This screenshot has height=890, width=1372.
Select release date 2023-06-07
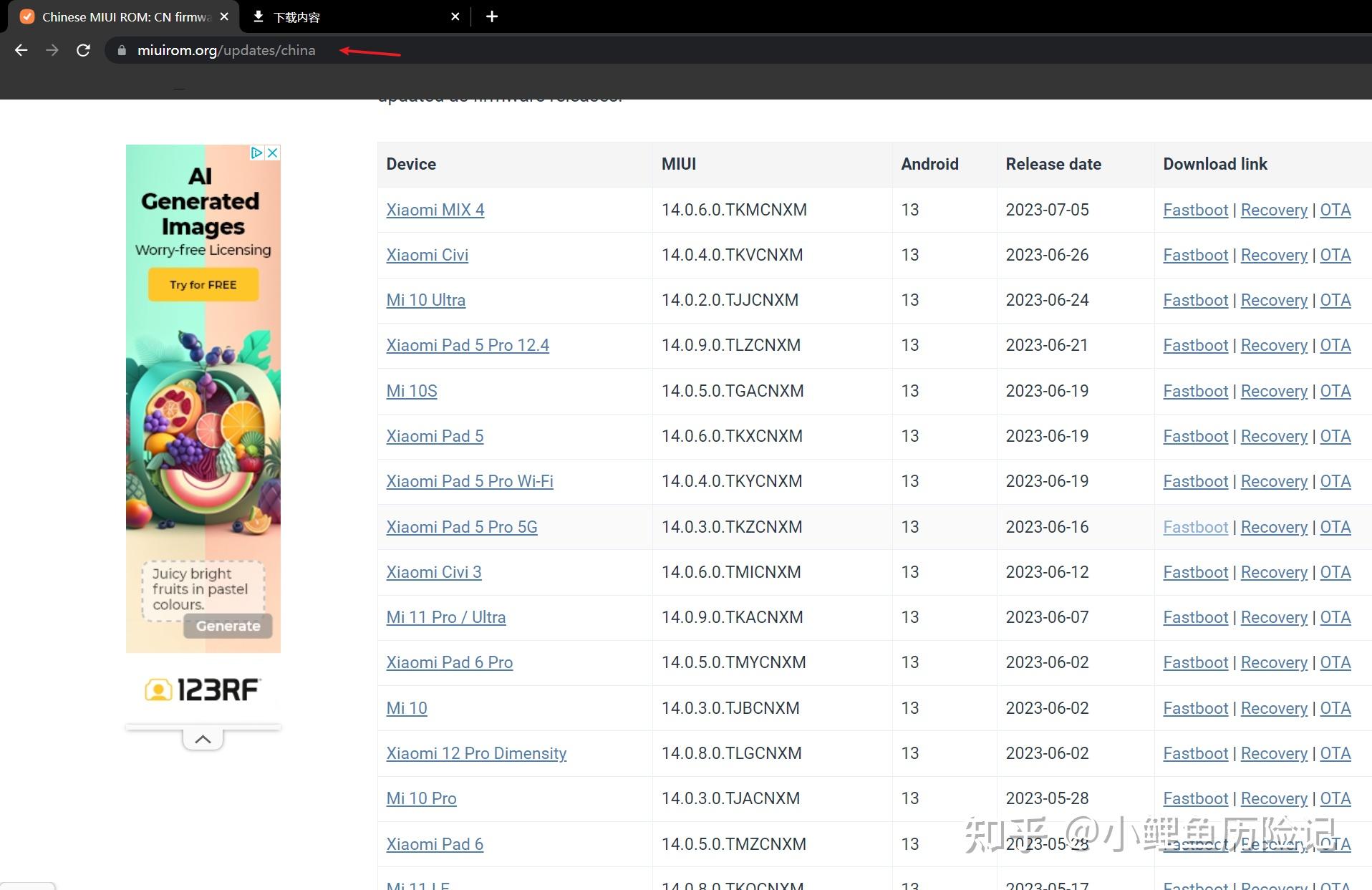[1047, 617]
